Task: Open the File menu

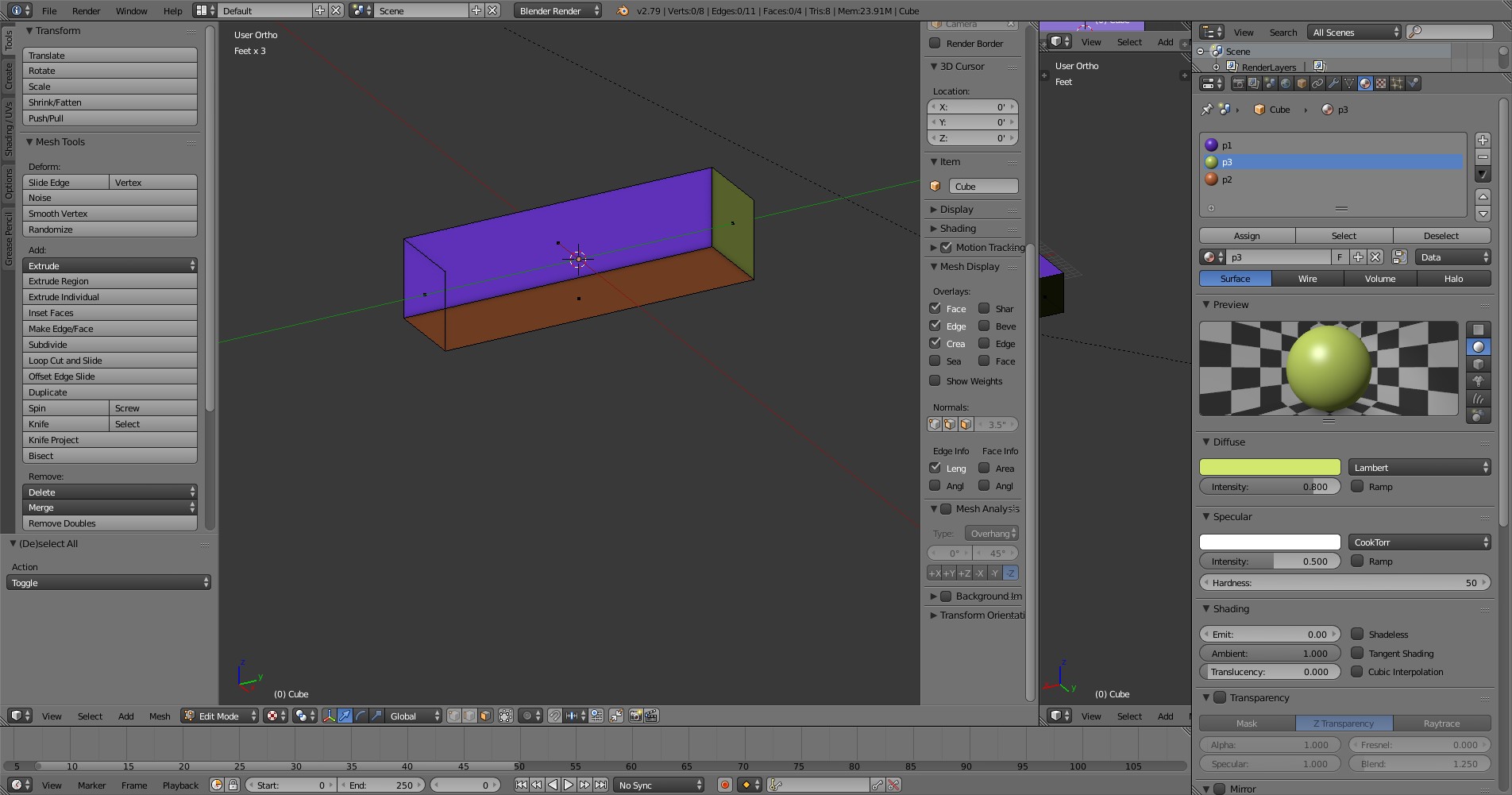Action: [x=49, y=11]
